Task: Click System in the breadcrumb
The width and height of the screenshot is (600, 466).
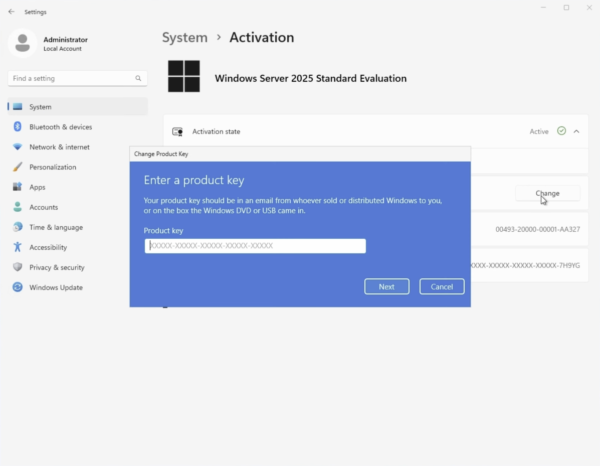Action: (185, 37)
